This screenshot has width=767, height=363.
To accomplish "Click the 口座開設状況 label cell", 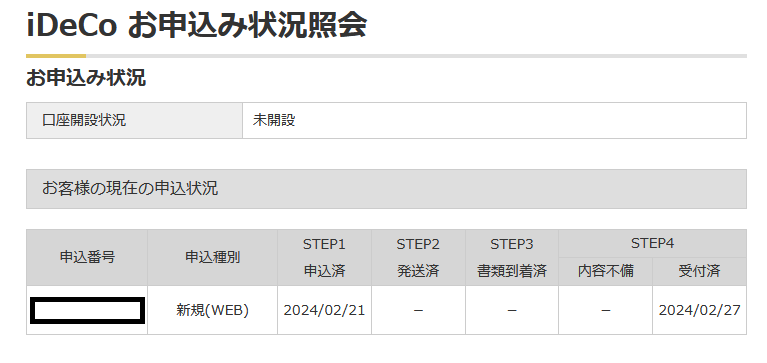I will (135, 120).
